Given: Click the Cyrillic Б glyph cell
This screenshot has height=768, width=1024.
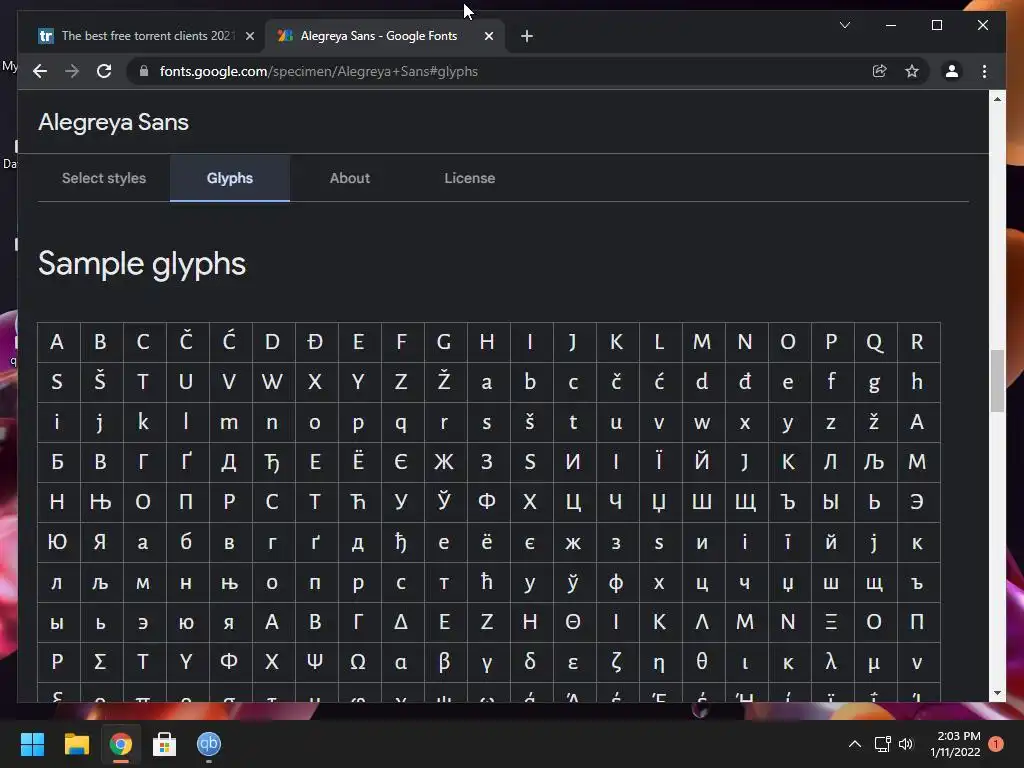Looking at the screenshot, I should click(x=57, y=462).
